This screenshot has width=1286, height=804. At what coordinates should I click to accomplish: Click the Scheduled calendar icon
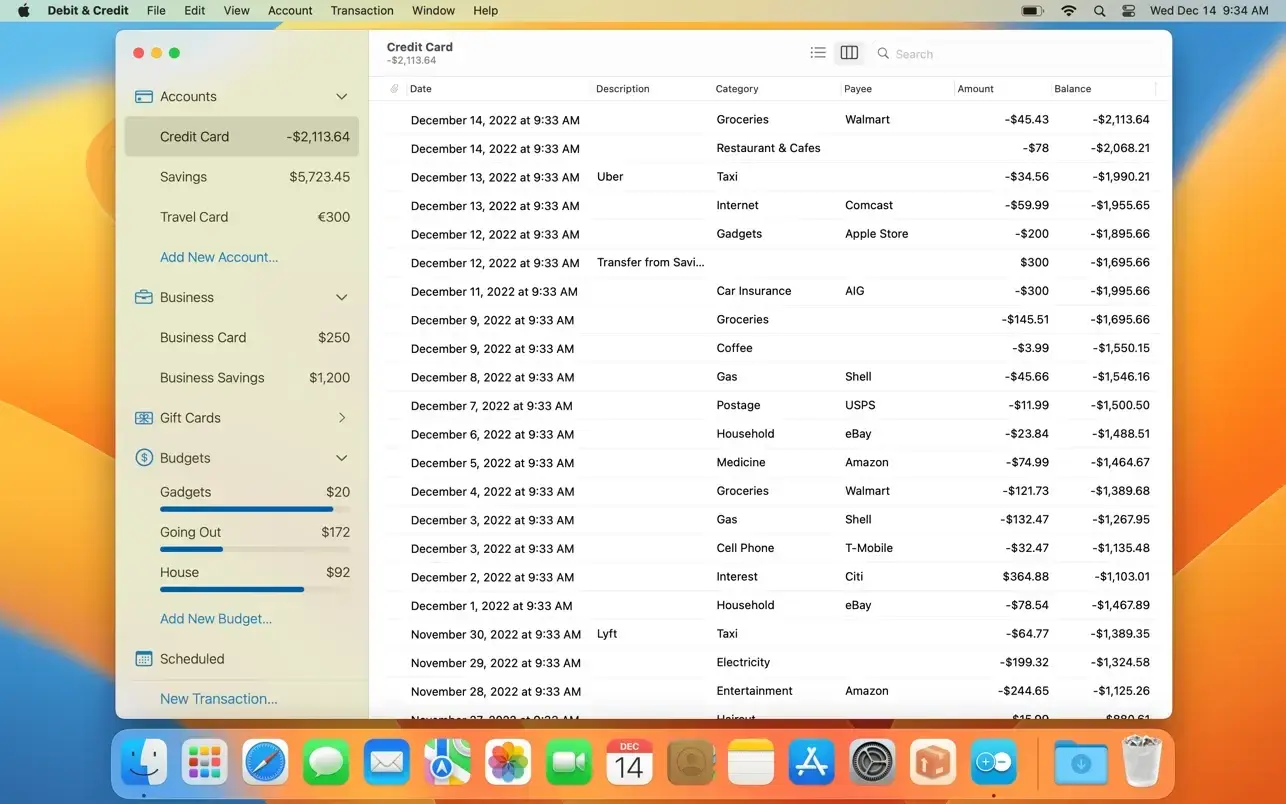click(143, 659)
